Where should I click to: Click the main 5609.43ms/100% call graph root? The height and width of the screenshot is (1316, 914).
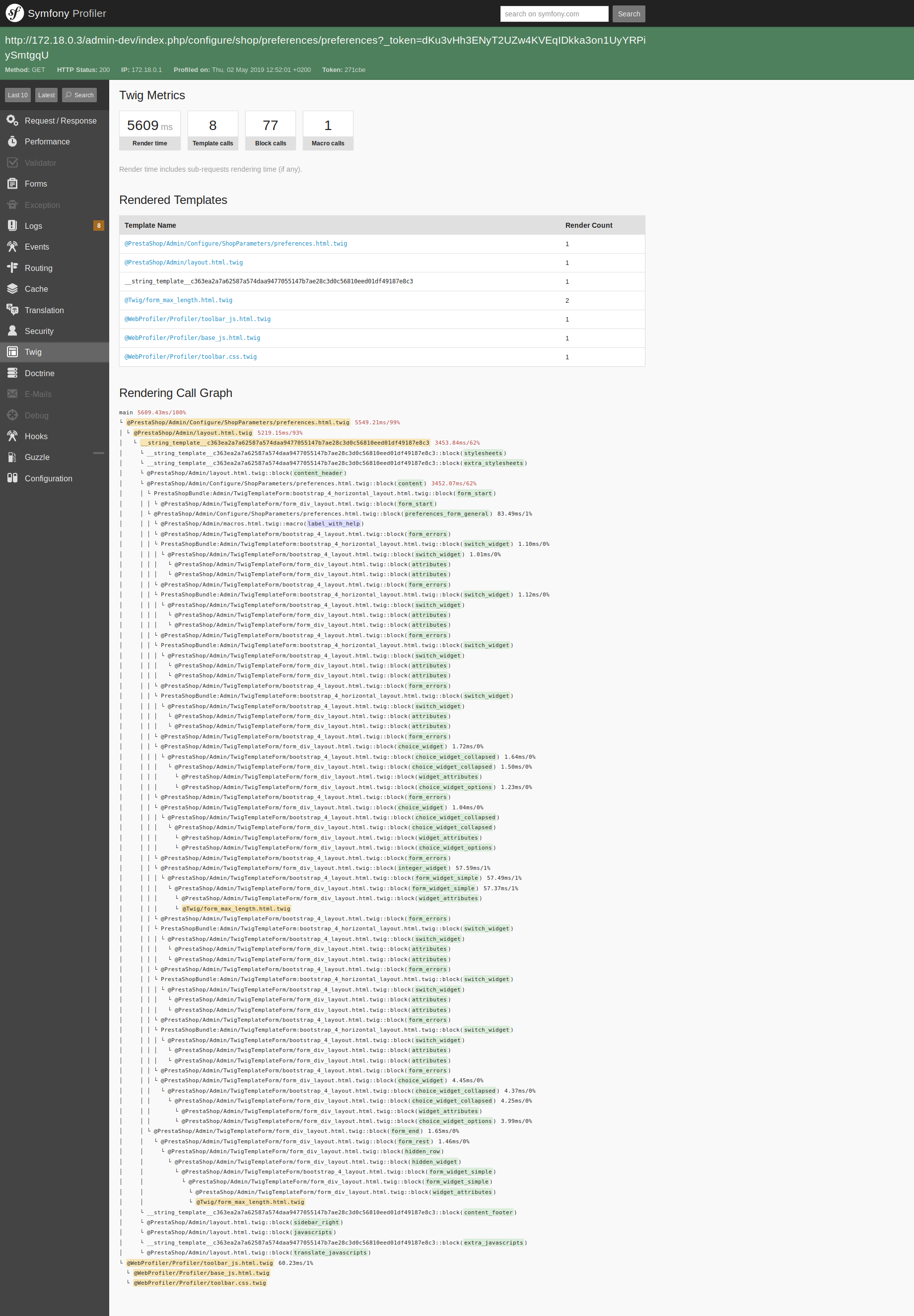(152, 412)
